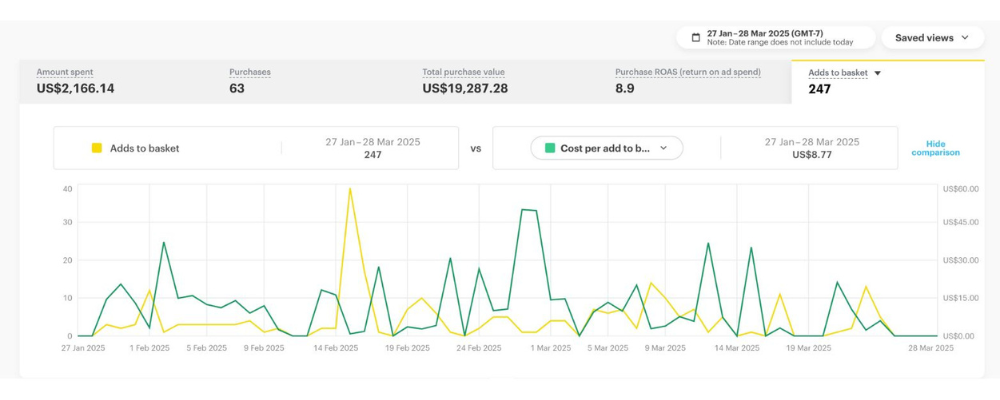Expand the Adds to basket tab arrow

pos(877,73)
